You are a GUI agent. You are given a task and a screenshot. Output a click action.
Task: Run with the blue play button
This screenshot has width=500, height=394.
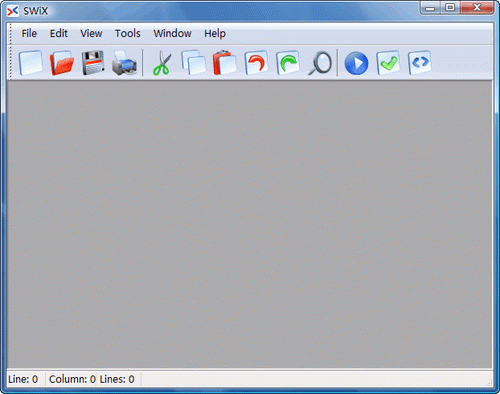pos(357,63)
